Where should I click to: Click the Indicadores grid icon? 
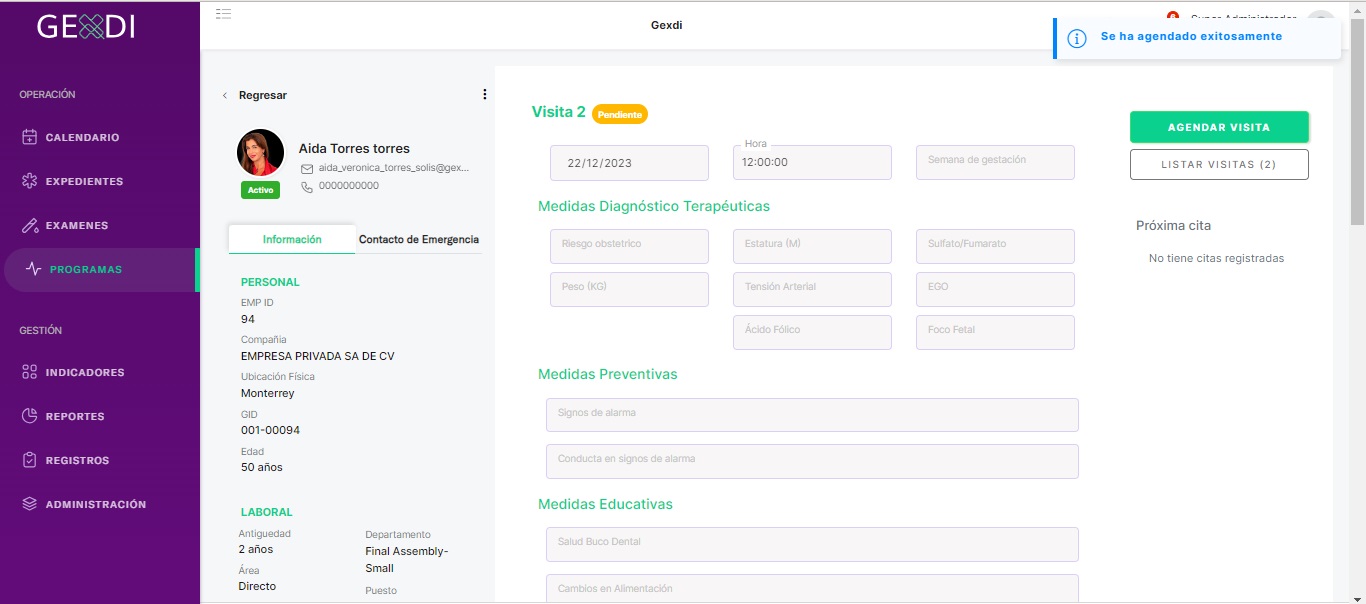click(29, 372)
